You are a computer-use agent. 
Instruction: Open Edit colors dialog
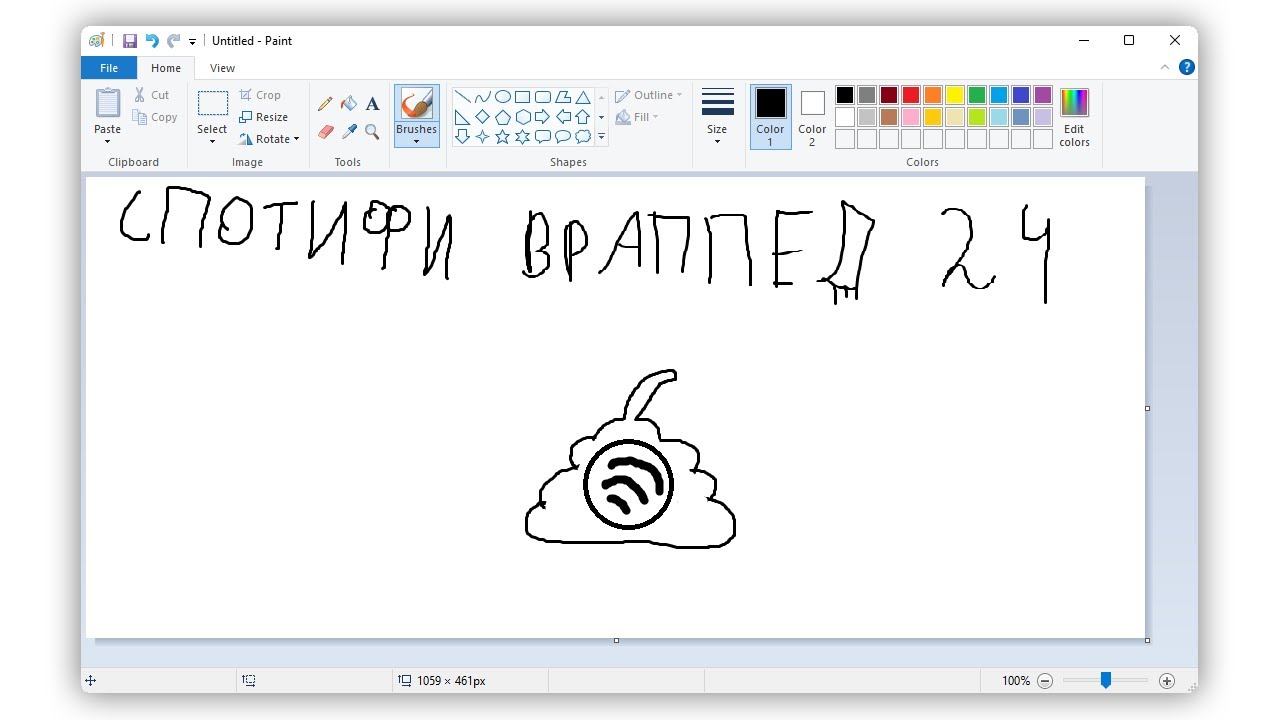(1074, 116)
